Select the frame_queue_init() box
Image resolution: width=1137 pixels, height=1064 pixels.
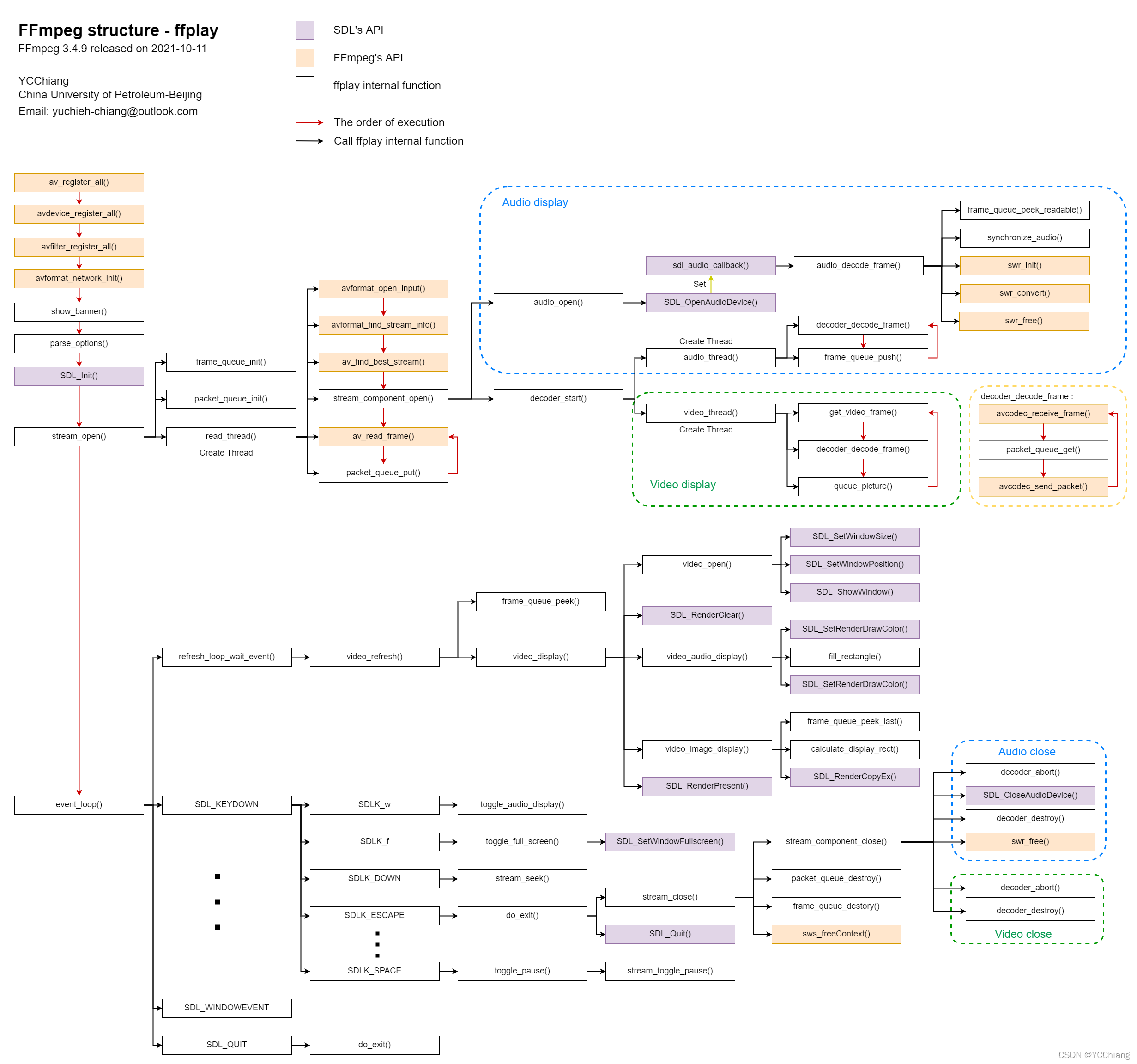coord(231,362)
